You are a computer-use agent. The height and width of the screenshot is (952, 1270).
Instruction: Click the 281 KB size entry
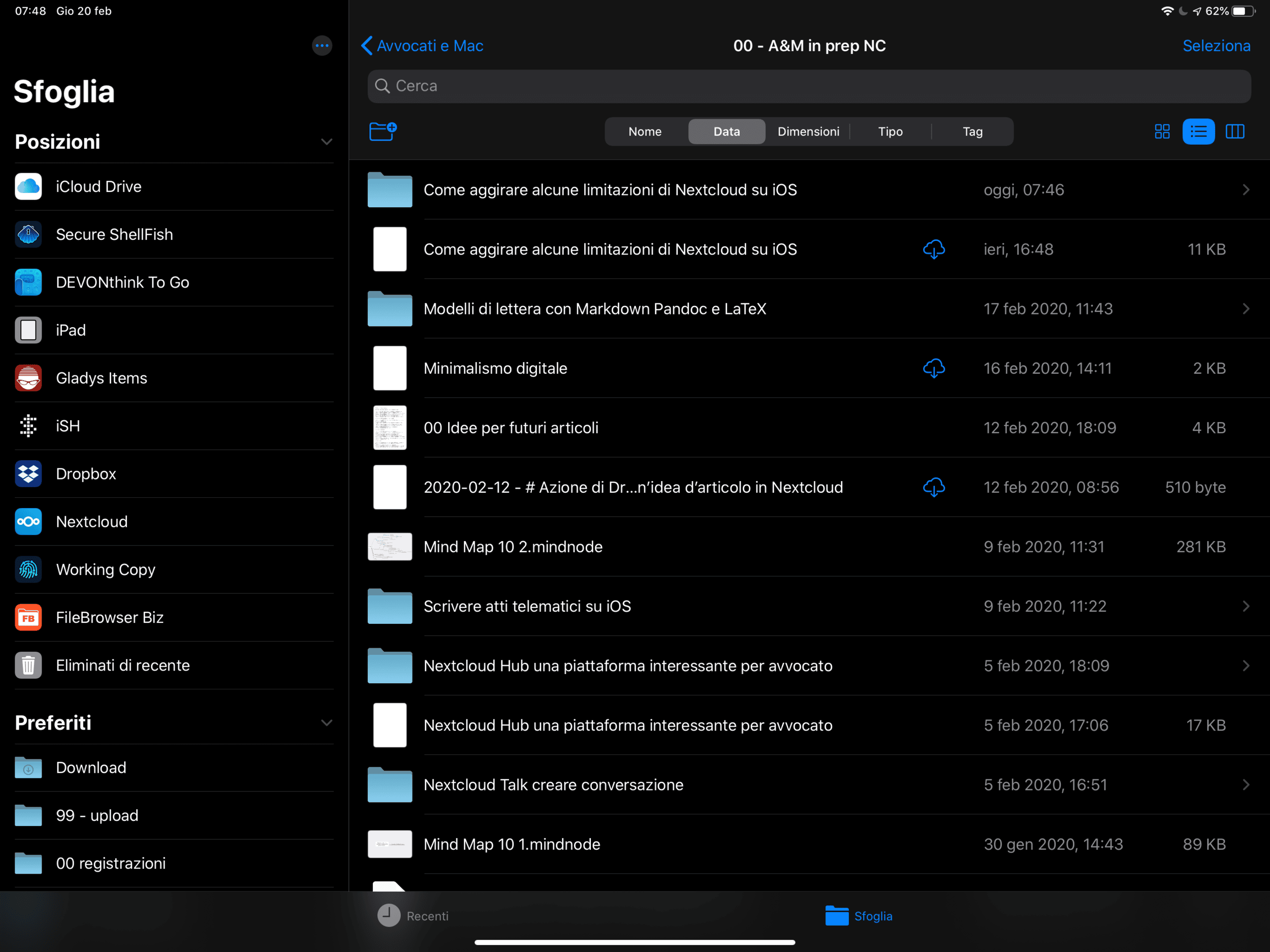tap(1201, 547)
